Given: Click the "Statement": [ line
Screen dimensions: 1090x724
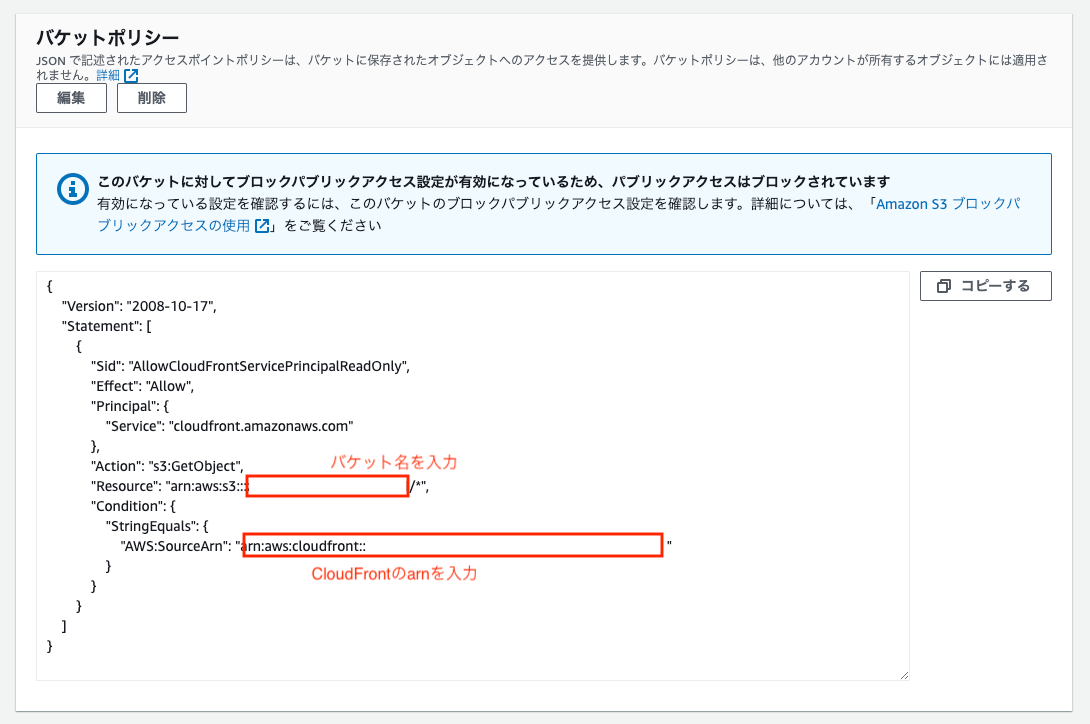Looking at the screenshot, I should coord(106,326).
